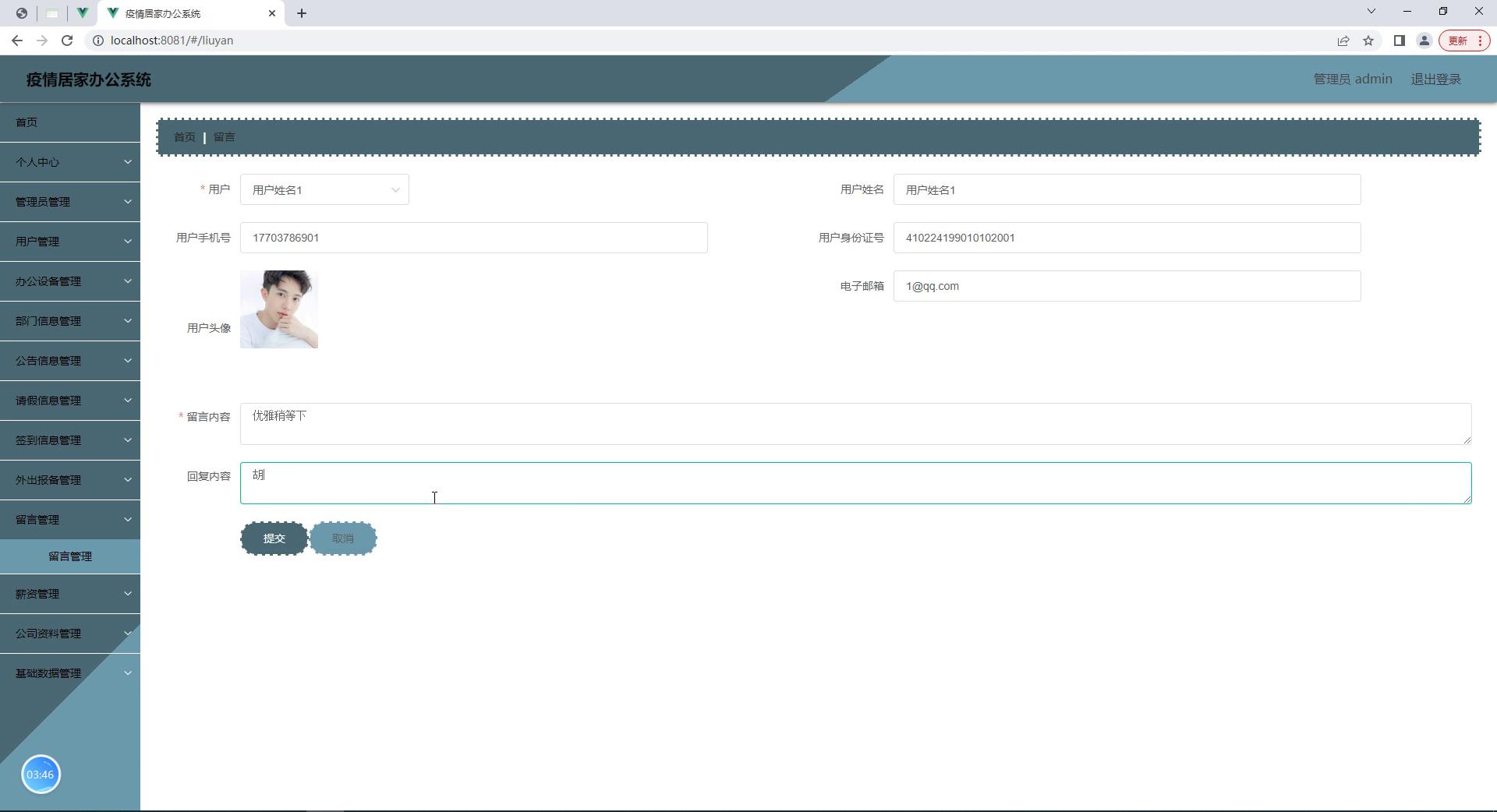Submit the form with 提交 button
1497x812 pixels.
coord(274,538)
